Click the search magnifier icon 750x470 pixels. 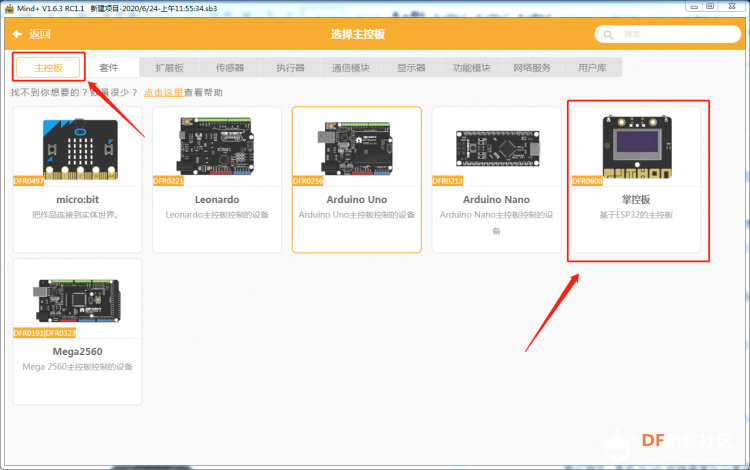pyautogui.click(x=608, y=35)
